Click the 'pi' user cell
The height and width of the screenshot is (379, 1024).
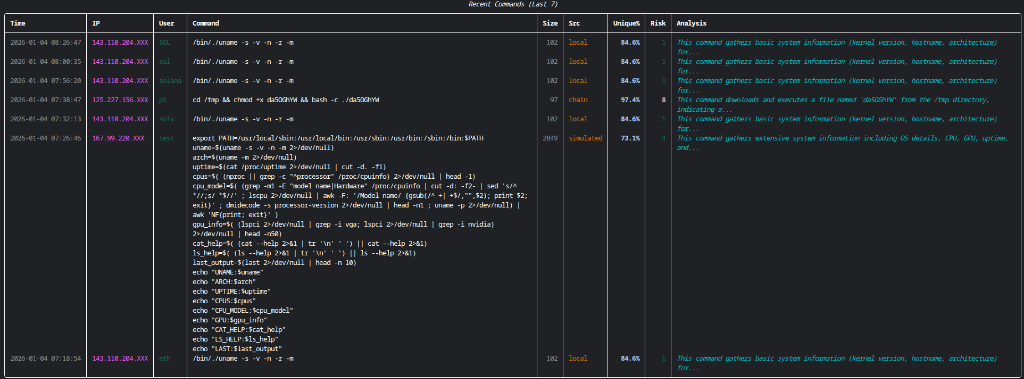pyautogui.click(x=163, y=100)
